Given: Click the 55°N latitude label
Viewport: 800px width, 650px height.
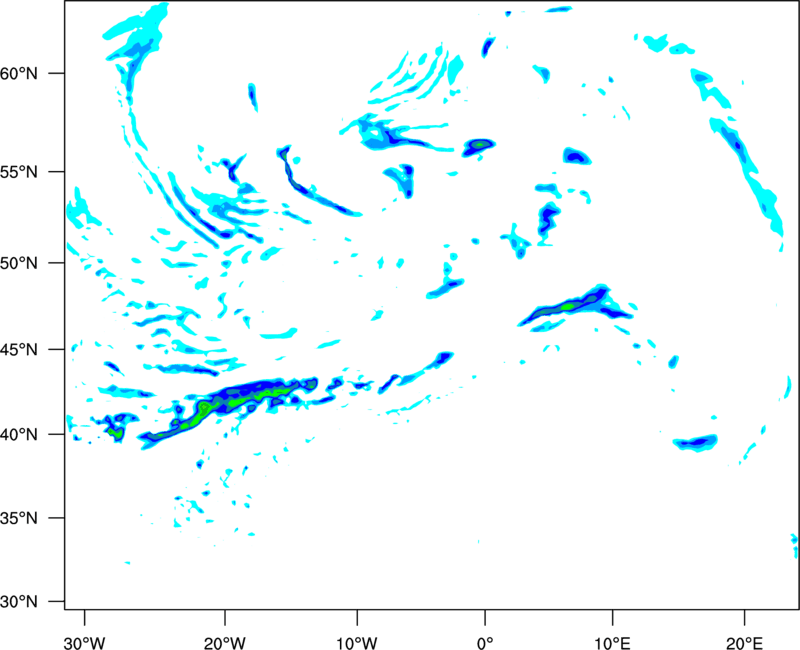Looking at the screenshot, I should click(19, 171).
